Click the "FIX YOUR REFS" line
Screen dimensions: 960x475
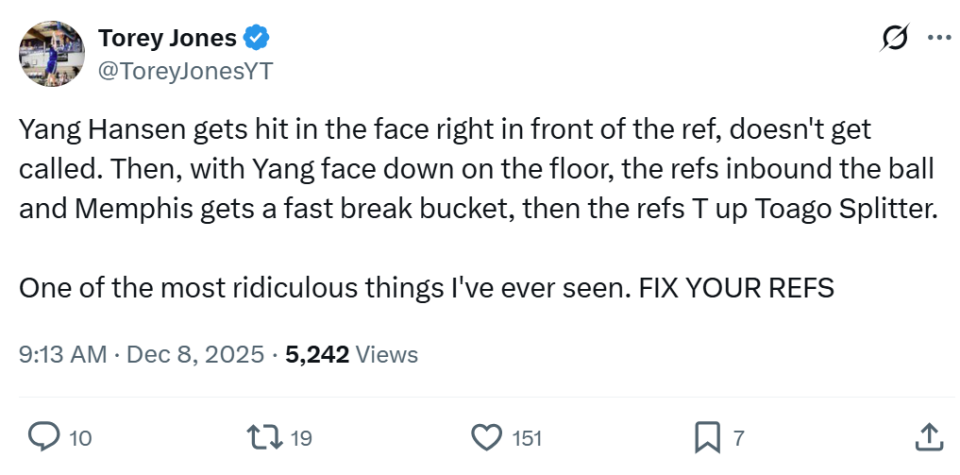point(737,287)
